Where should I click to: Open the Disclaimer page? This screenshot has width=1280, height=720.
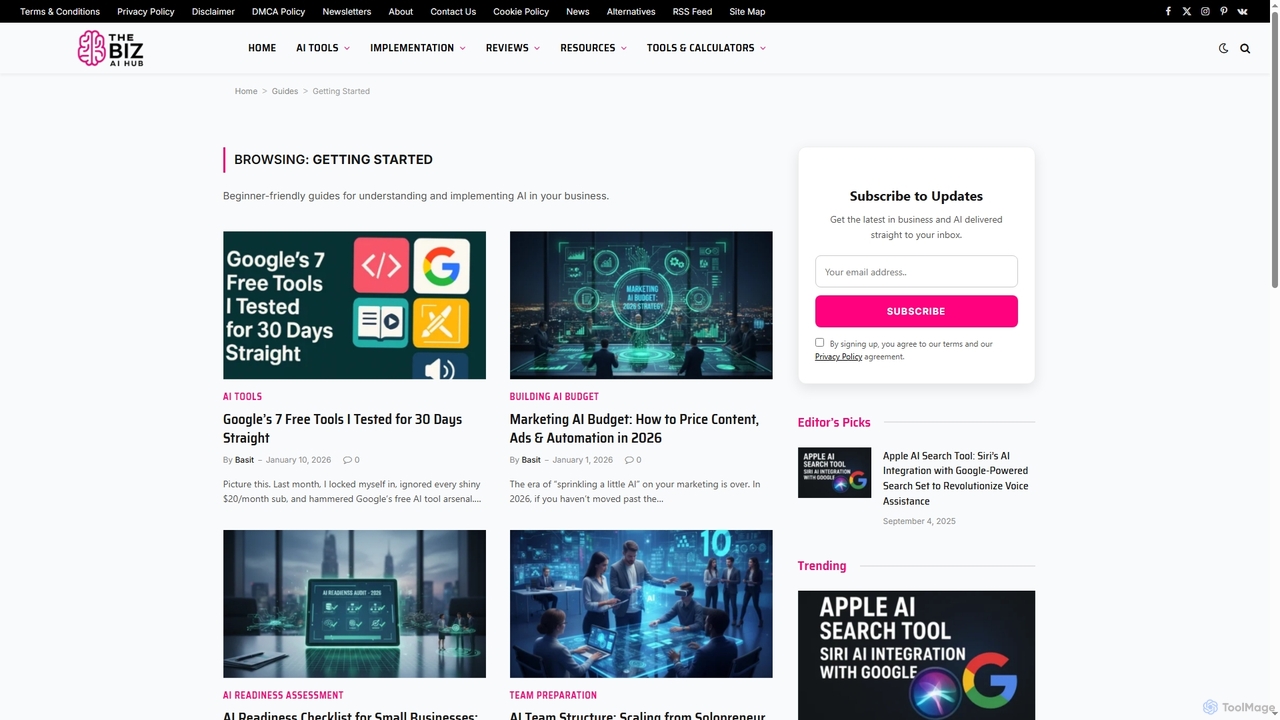[x=213, y=12]
